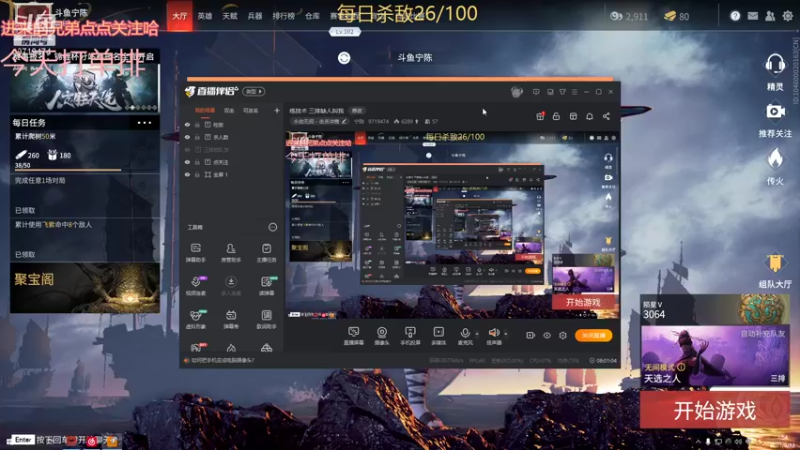Image resolution: width=800 pixels, height=450 pixels.
Task: Edit the stream title with the pencil icon
Action: click(344, 121)
